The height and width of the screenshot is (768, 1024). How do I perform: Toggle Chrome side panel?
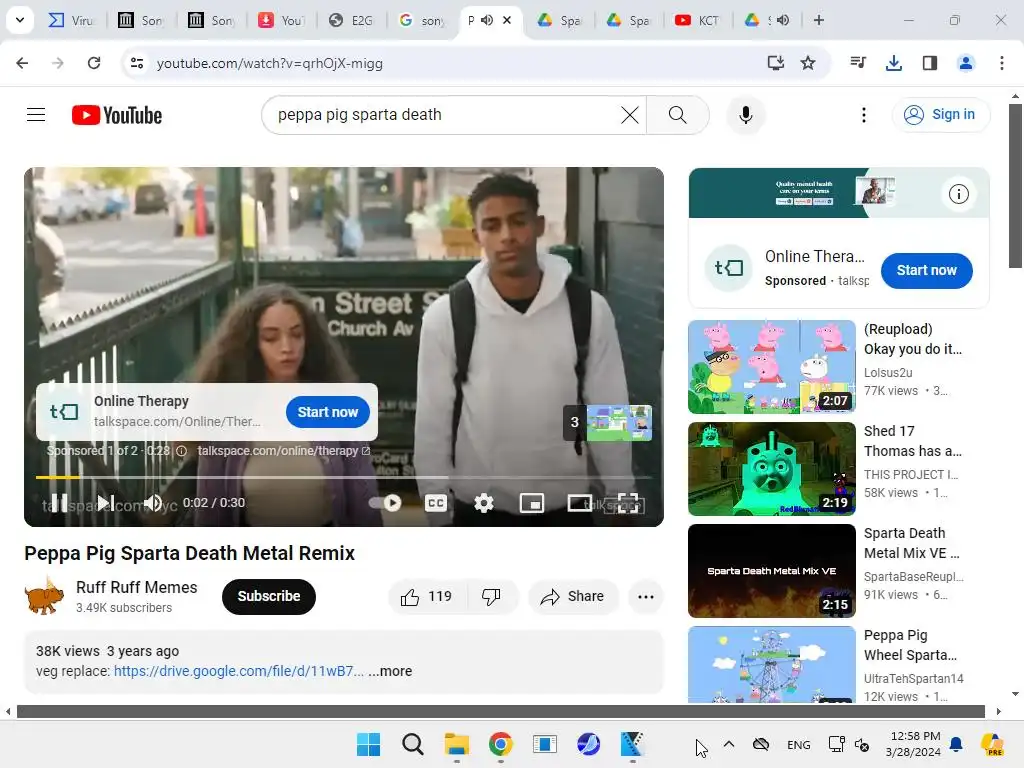point(929,63)
